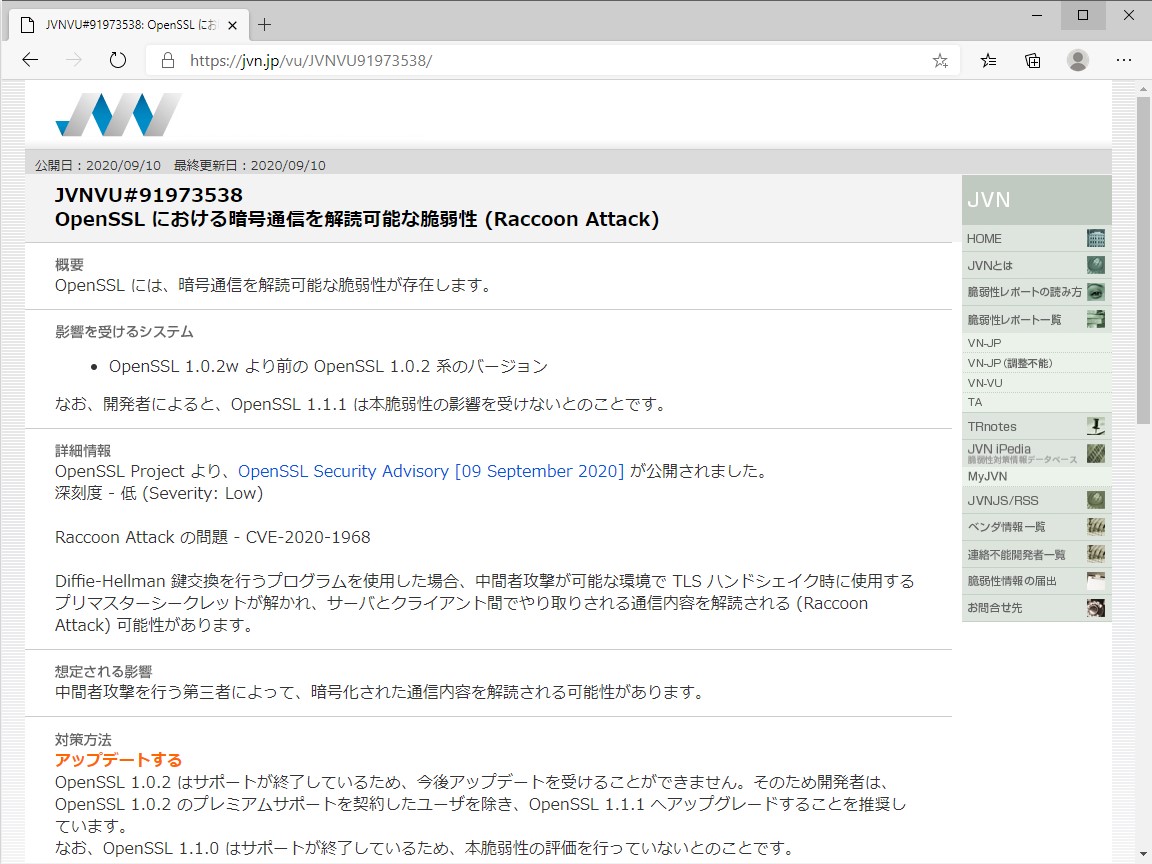Click the 最終更新日:2020/09/10 date text

(x=249, y=165)
